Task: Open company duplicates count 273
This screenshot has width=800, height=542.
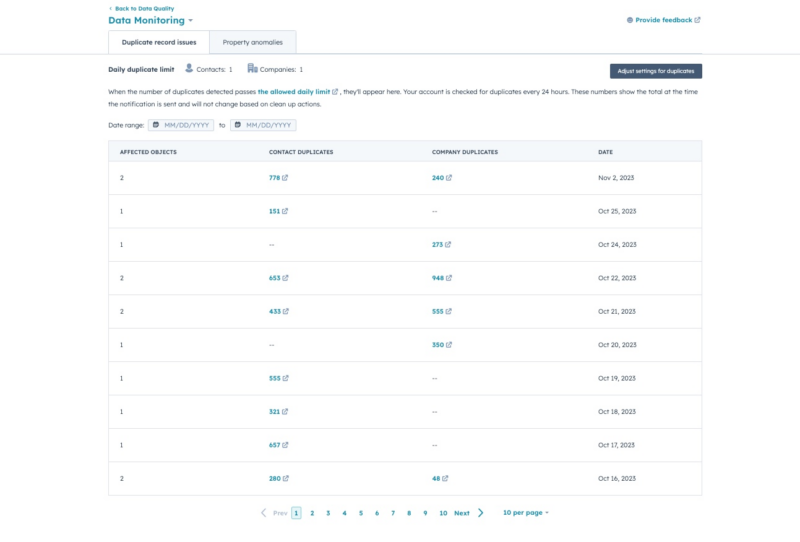Action: 437,244
